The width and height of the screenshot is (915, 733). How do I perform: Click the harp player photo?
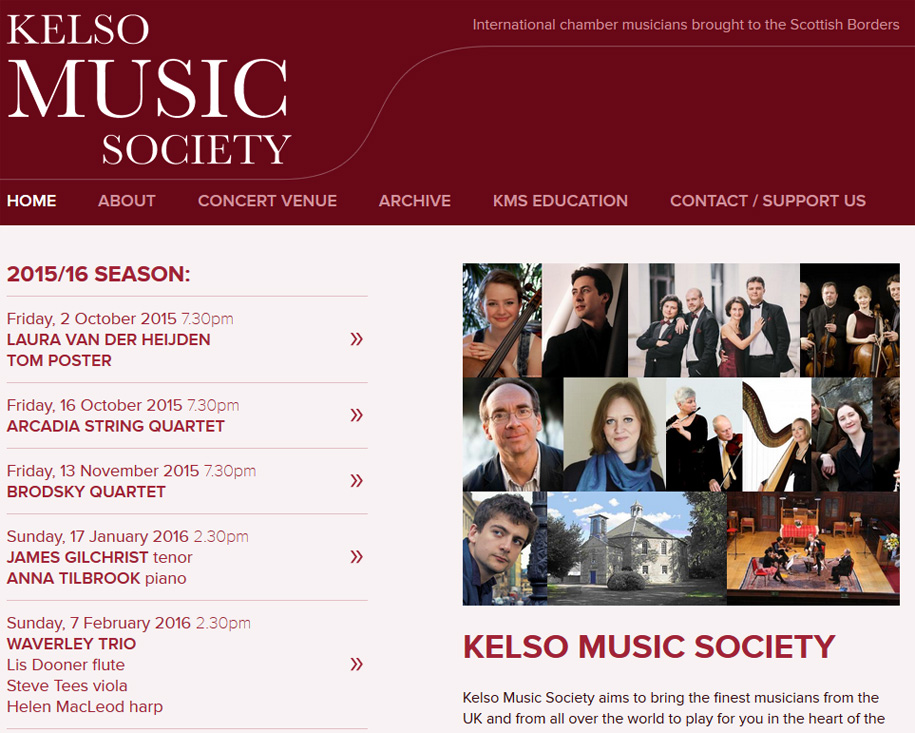click(777, 434)
